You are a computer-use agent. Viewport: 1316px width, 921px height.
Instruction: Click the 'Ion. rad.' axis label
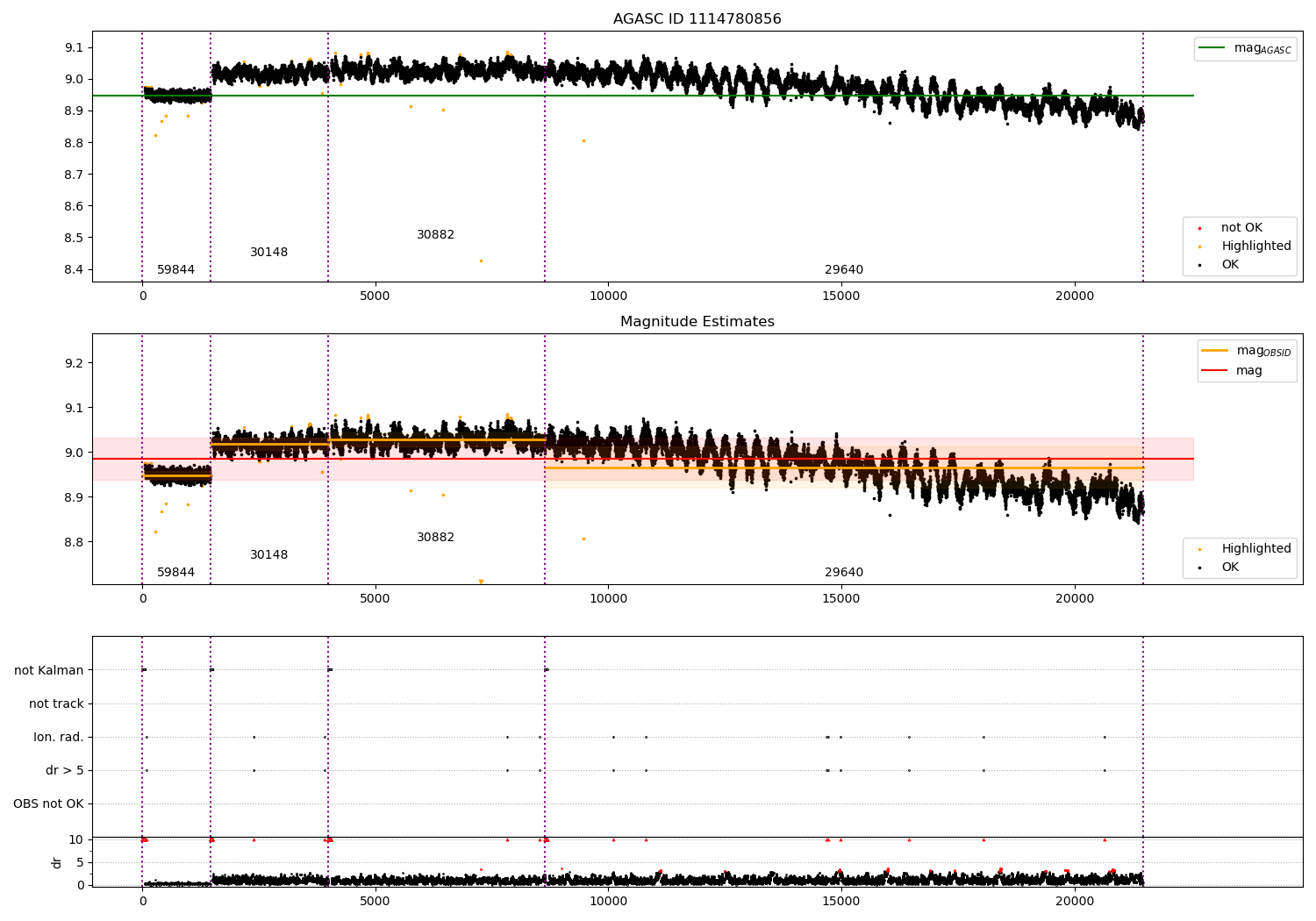59,737
